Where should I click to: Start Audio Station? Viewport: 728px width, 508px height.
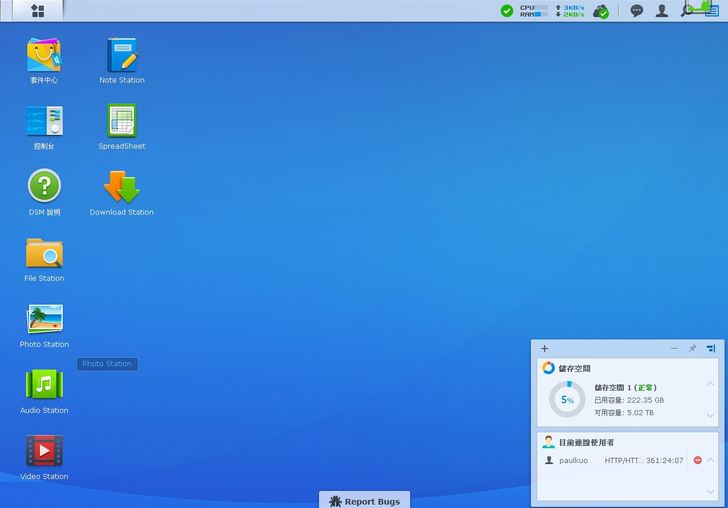pyautogui.click(x=44, y=385)
